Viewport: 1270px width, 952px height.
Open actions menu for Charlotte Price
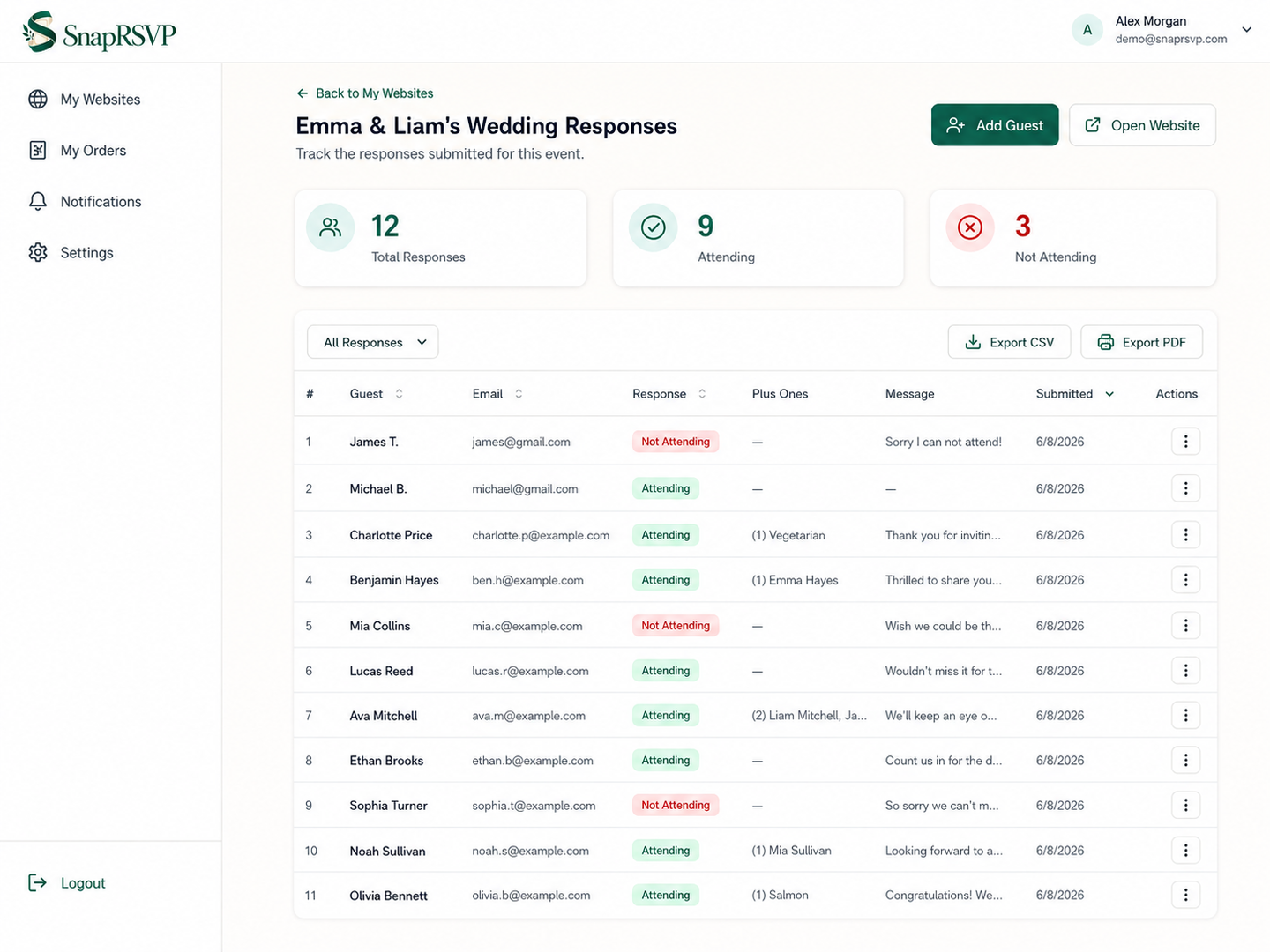point(1185,535)
